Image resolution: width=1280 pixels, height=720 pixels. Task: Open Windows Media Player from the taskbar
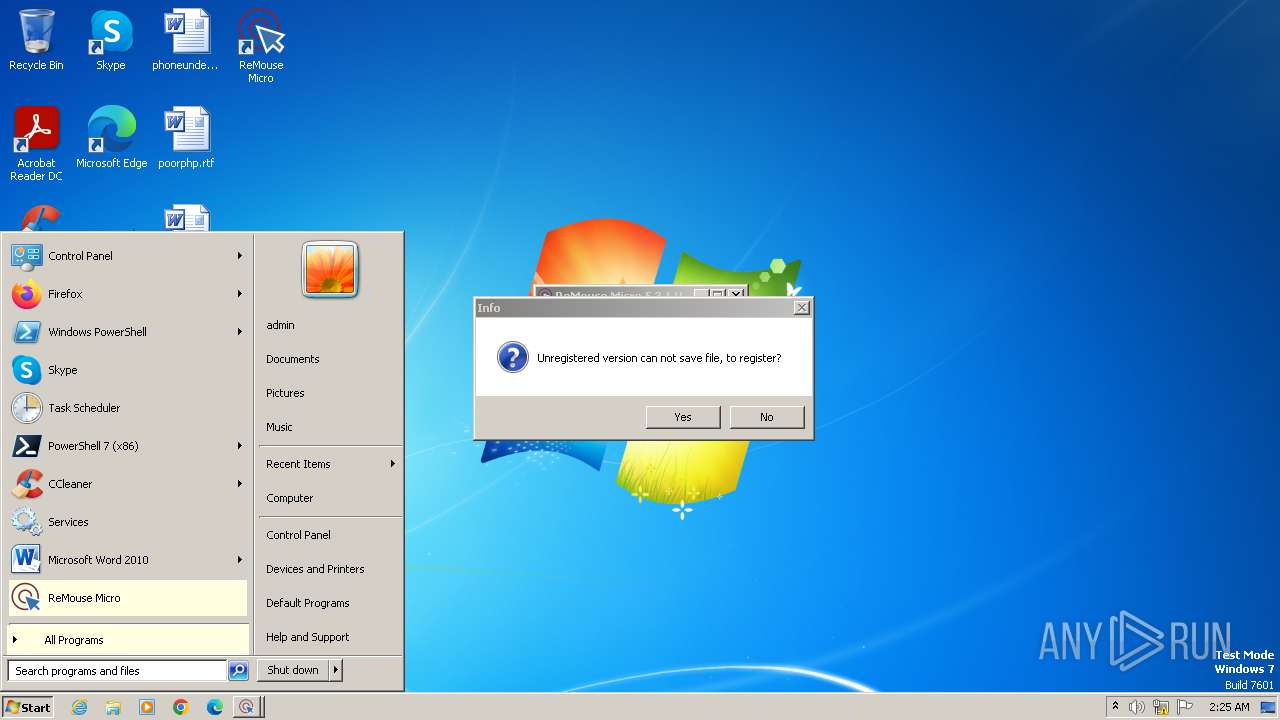point(147,707)
